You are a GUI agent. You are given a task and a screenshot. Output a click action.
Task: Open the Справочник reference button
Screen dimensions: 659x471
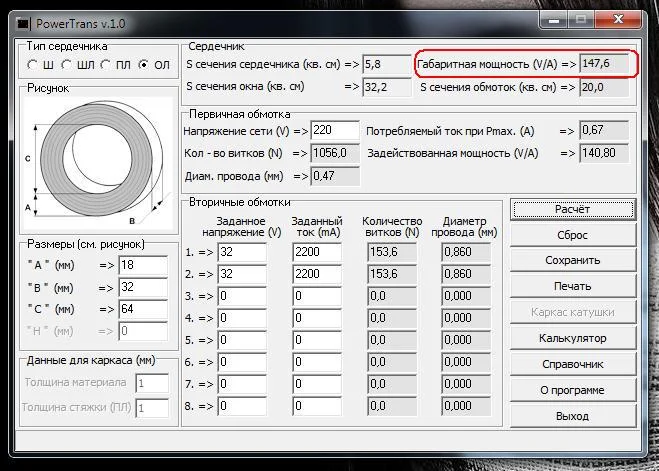(x=573, y=365)
